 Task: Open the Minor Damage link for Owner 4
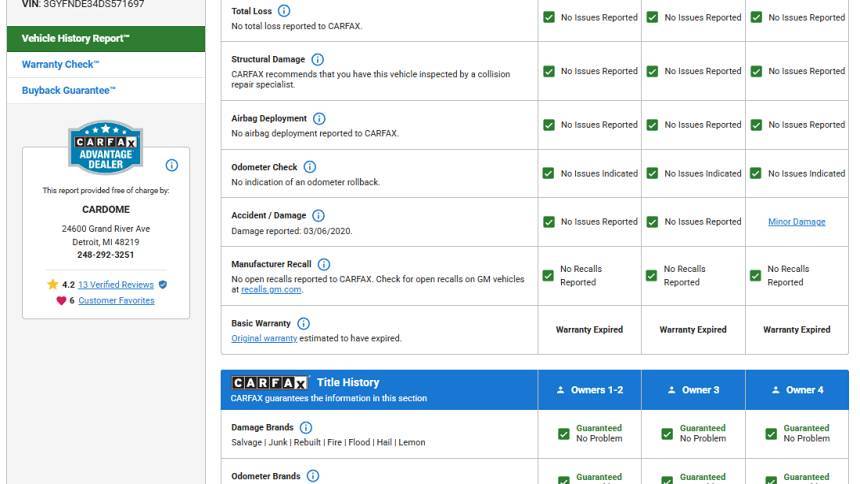[796, 222]
